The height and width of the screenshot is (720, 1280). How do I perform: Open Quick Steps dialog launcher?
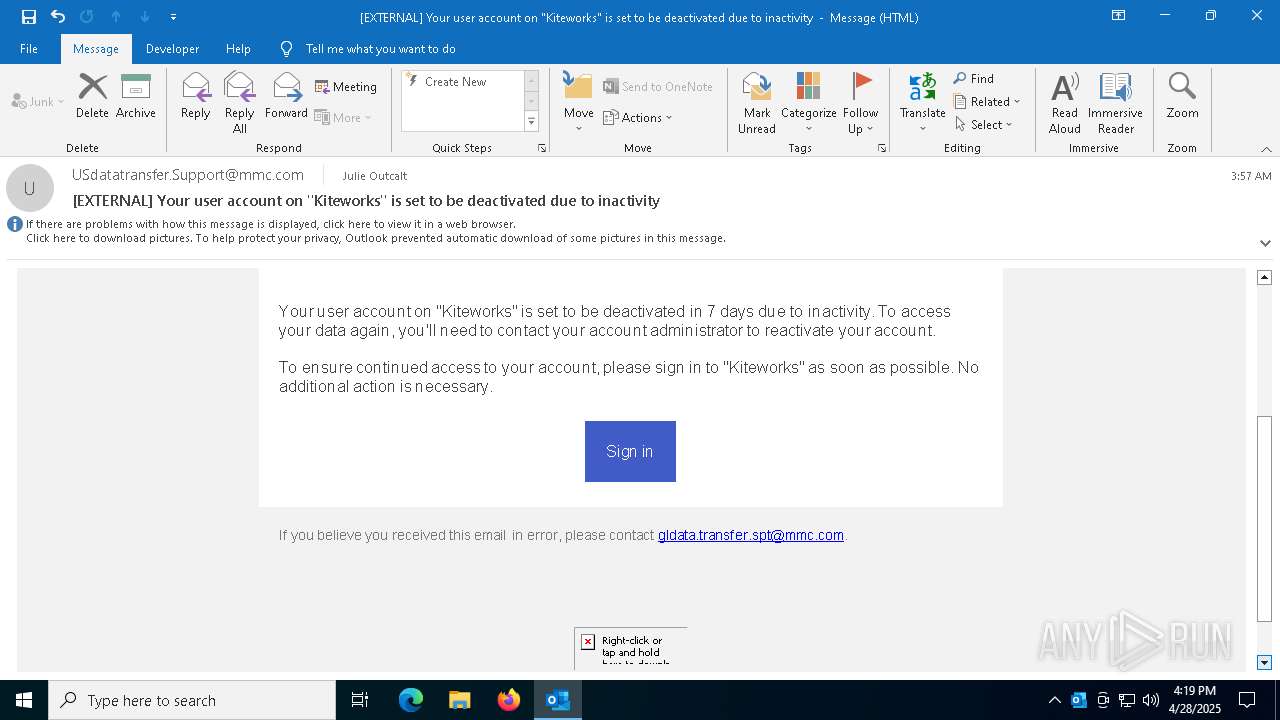[542, 148]
